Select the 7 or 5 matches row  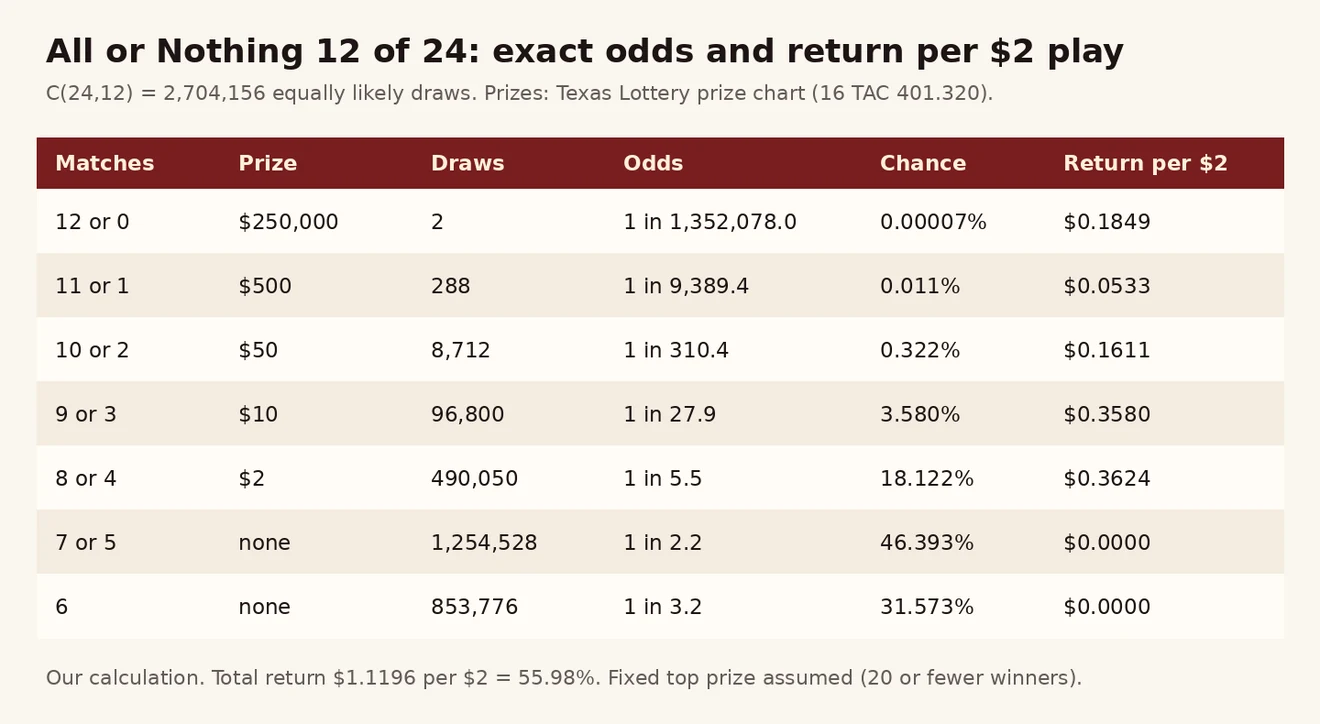click(660, 542)
